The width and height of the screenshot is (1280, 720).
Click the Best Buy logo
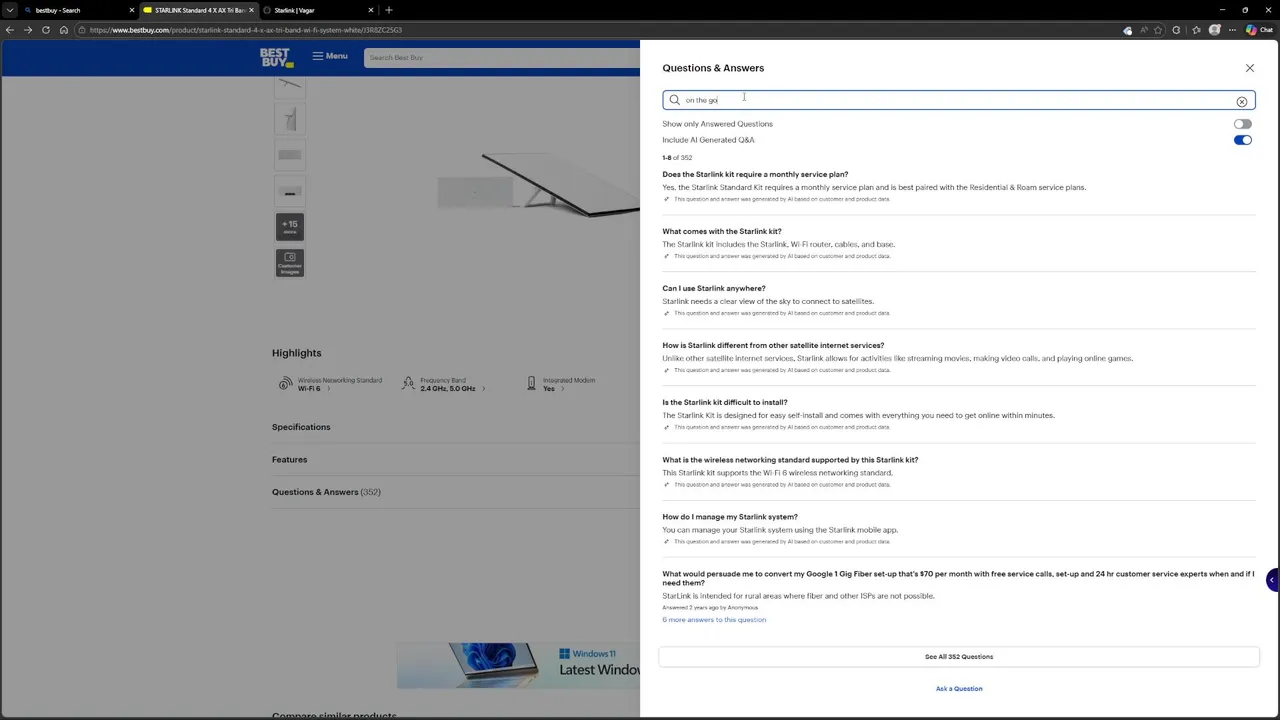click(x=276, y=57)
